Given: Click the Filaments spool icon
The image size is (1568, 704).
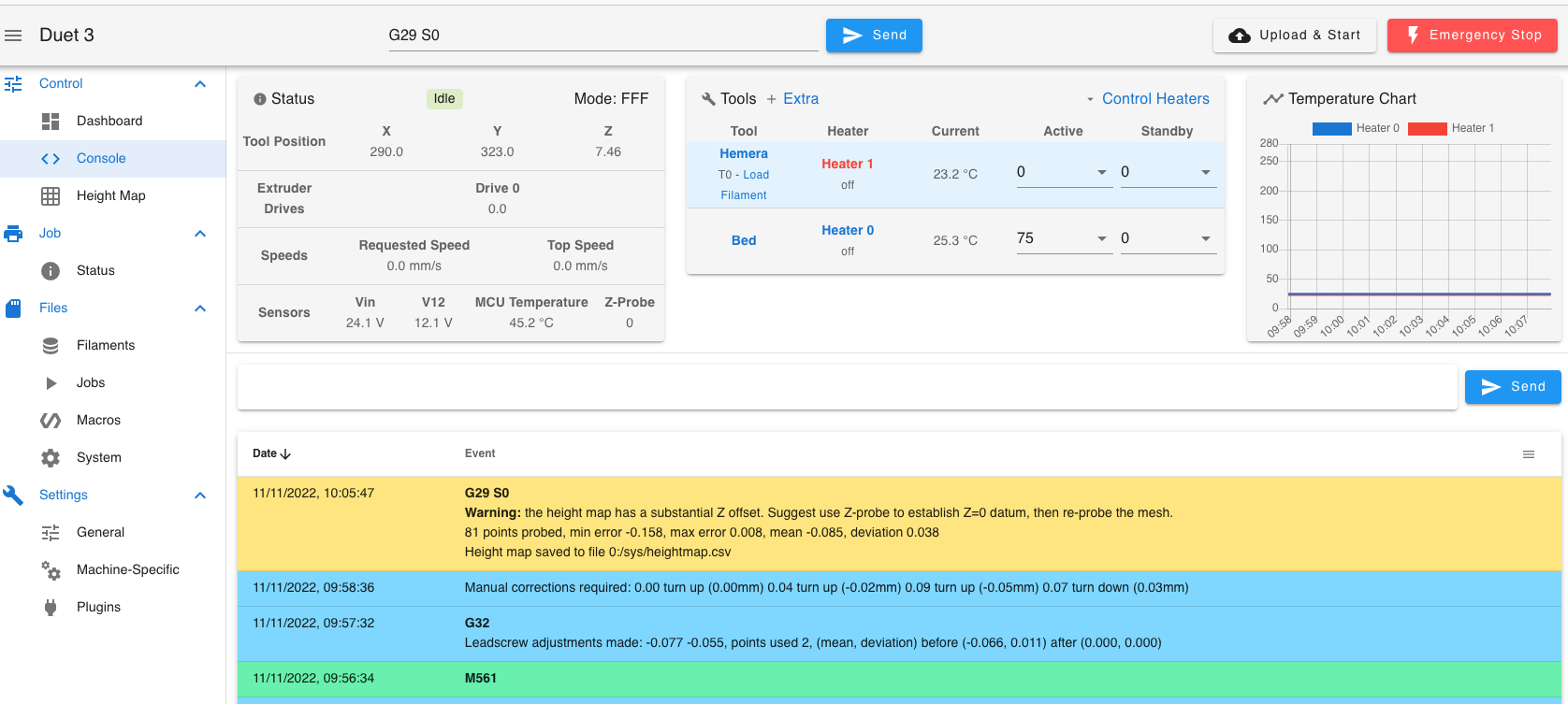Looking at the screenshot, I should coord(51,346).
